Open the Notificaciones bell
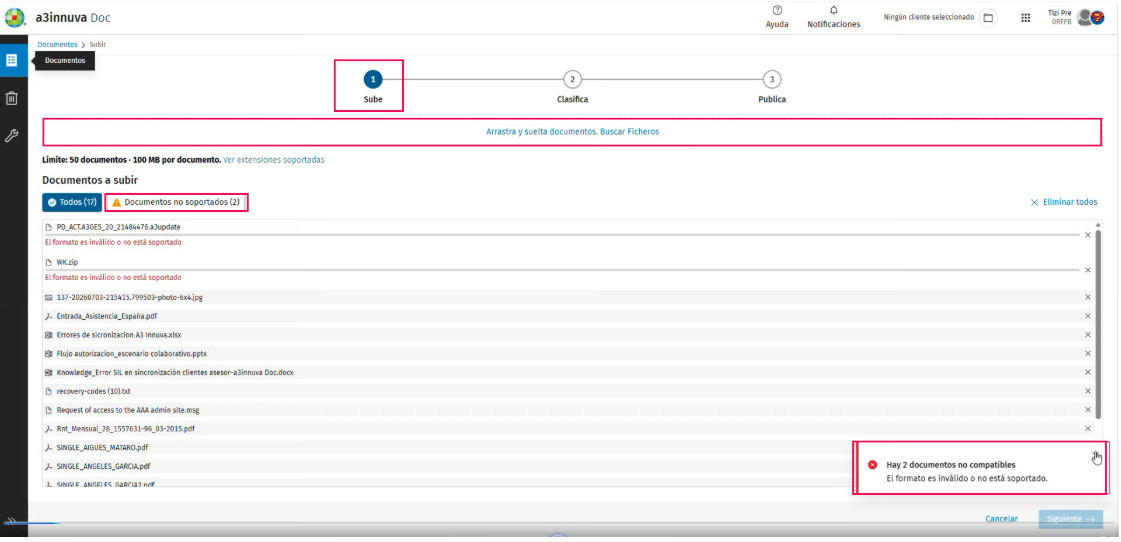Viewport: 1121px width, 542px height. tap(834, 17)
